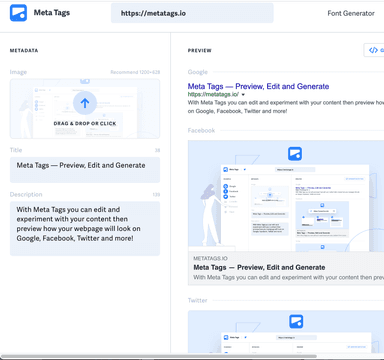Focus the https://metatags.io URL field
The width and height of the screenshot is (384, 360).
[192, 13]
